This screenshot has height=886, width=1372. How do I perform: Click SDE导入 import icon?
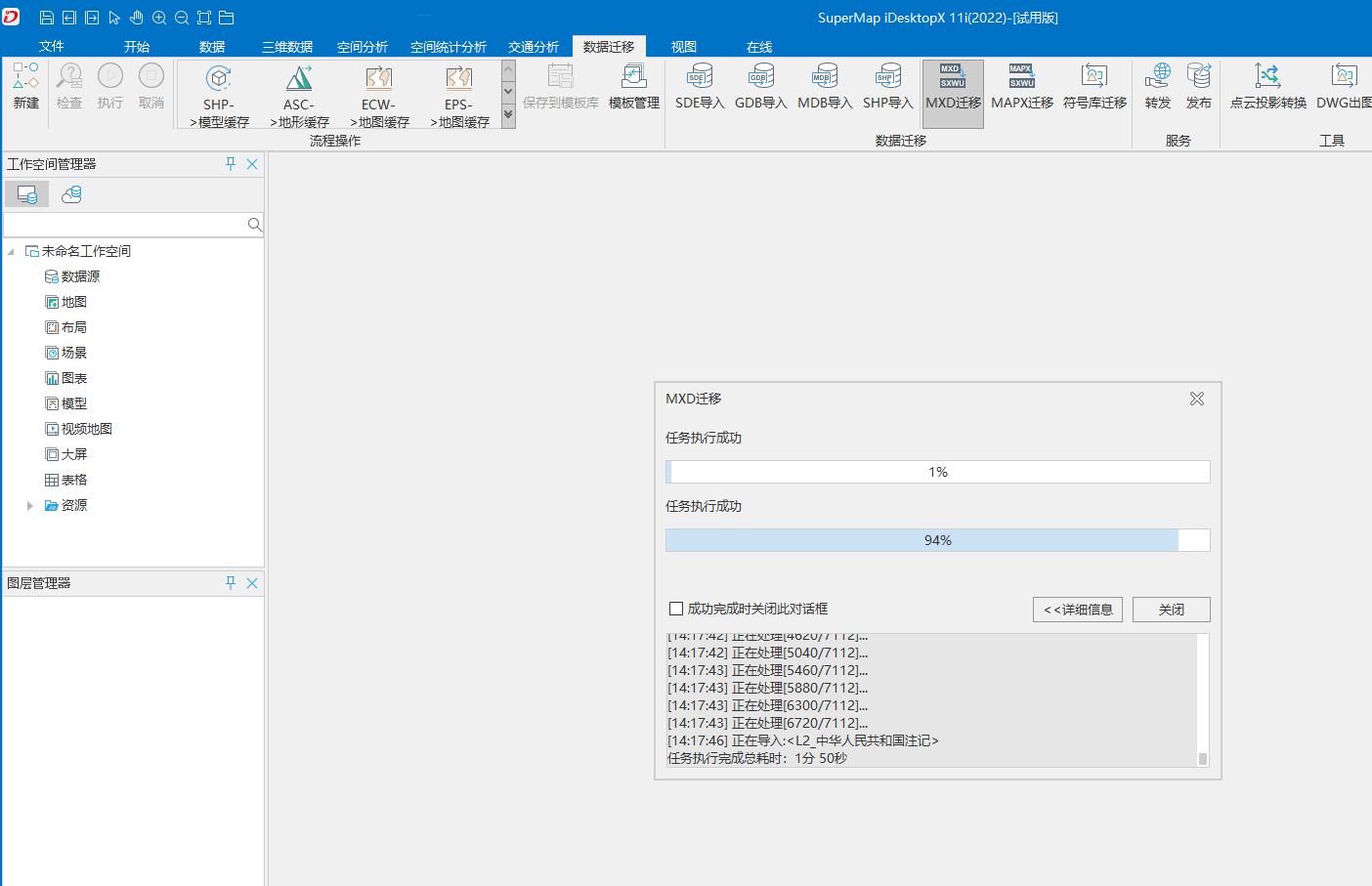(x=700, y=86)
